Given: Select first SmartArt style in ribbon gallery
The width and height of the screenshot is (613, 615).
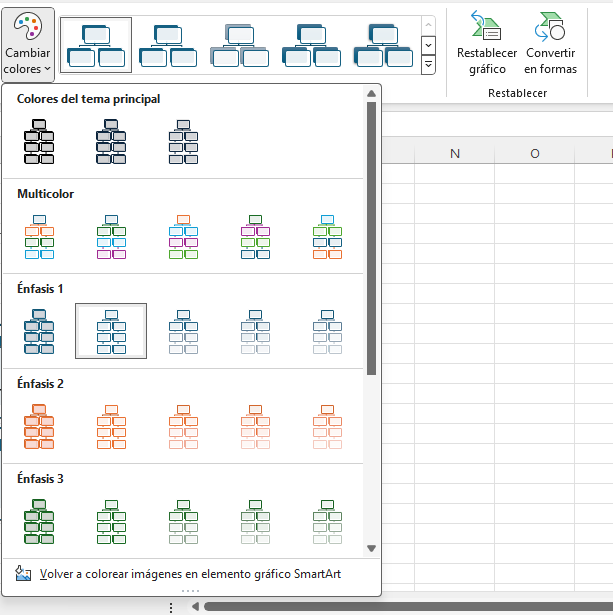Looking at the screenshot, I should 96,45.
